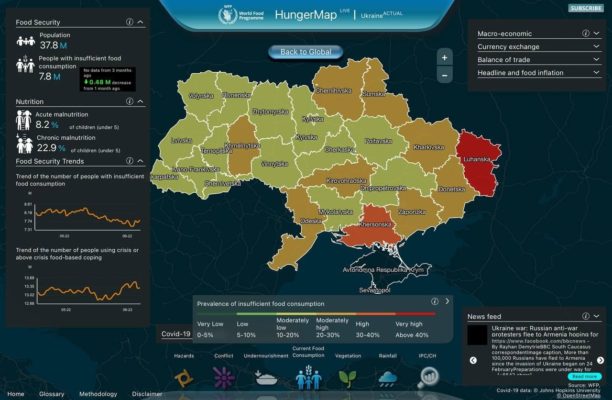Select the Undernourishment bowl icon
Image resolution: width=612 pixels, height=400 pixels.
(x=266, y=377)
